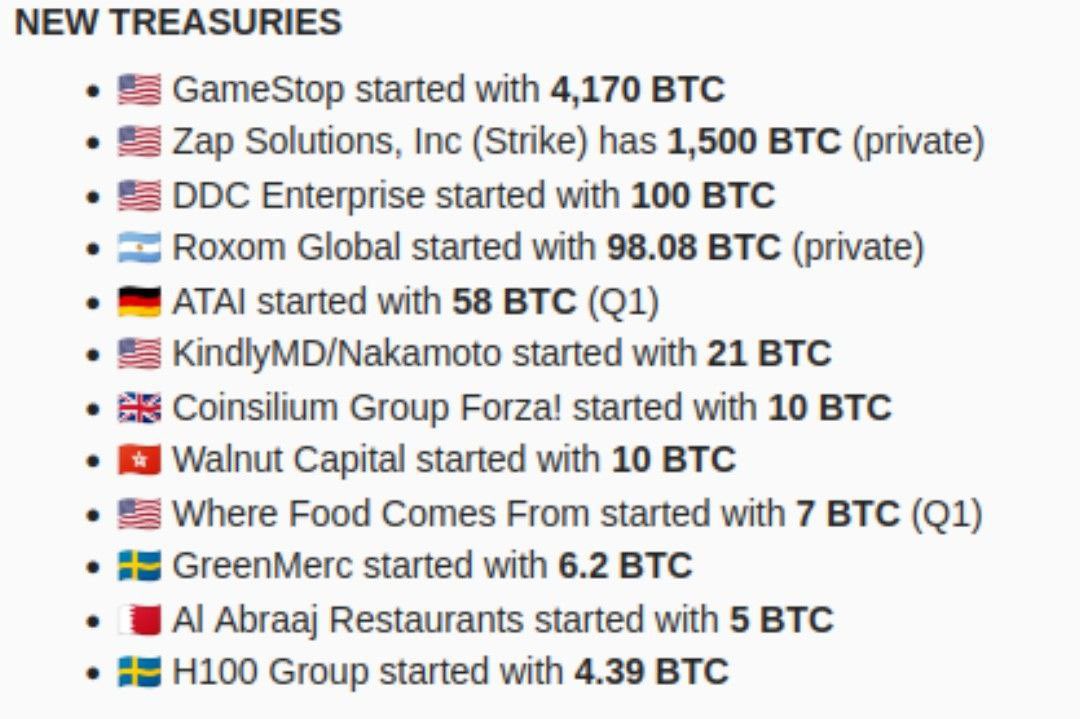The height and width of the screenshot is (719, 1080).
Task: Click the US flag beside KindlyMD/Nakamoto
Action: [139, 354]
